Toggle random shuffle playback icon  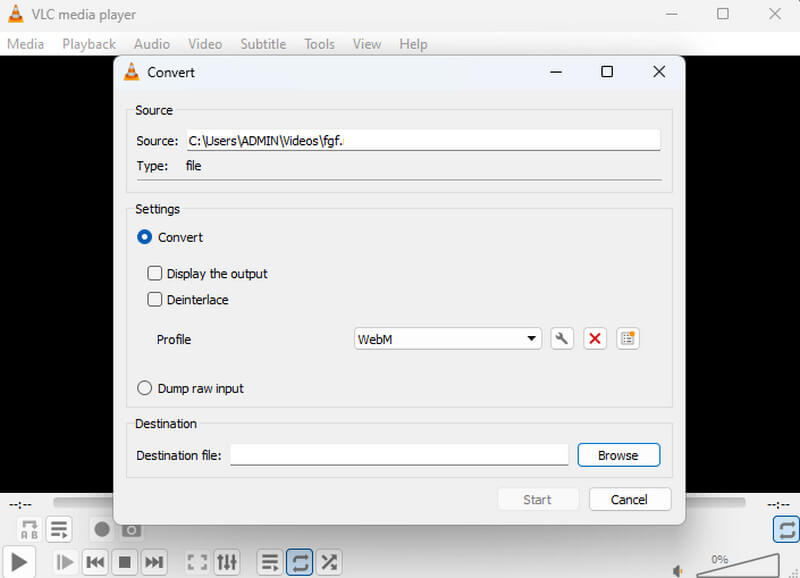(x=329, y=562)
